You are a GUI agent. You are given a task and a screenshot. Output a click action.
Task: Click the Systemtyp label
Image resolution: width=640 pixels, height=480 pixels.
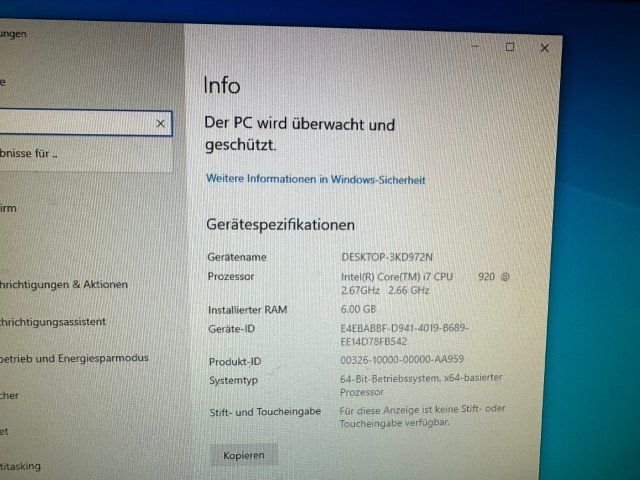(233, 380)
